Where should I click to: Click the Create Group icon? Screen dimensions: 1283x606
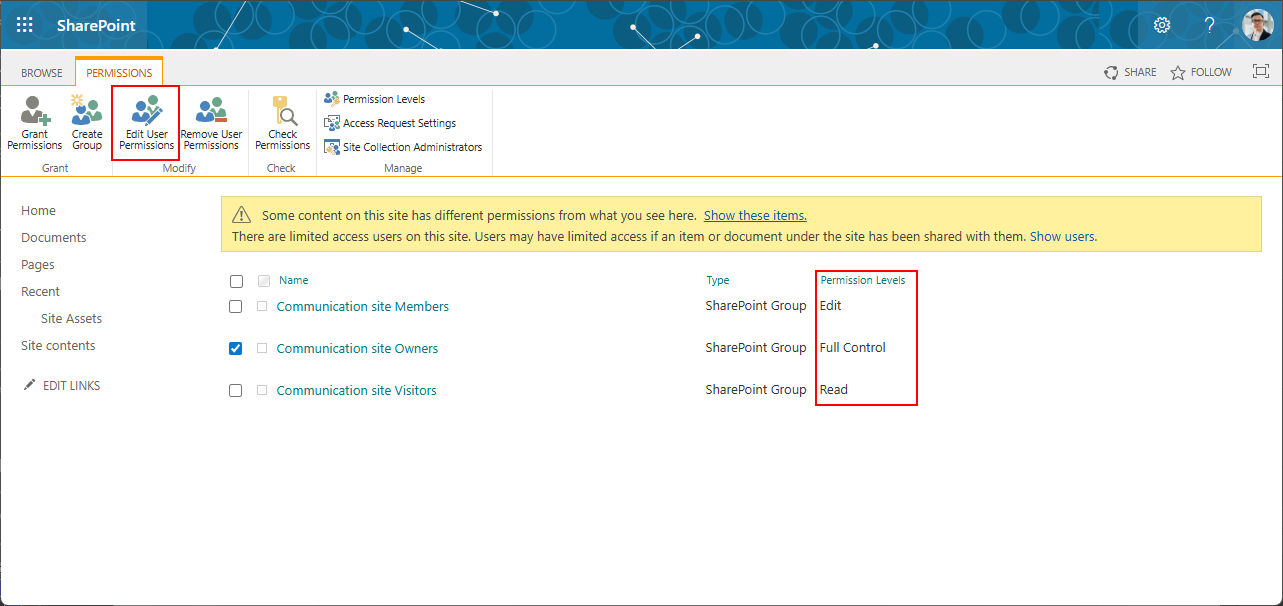(86, 122)
